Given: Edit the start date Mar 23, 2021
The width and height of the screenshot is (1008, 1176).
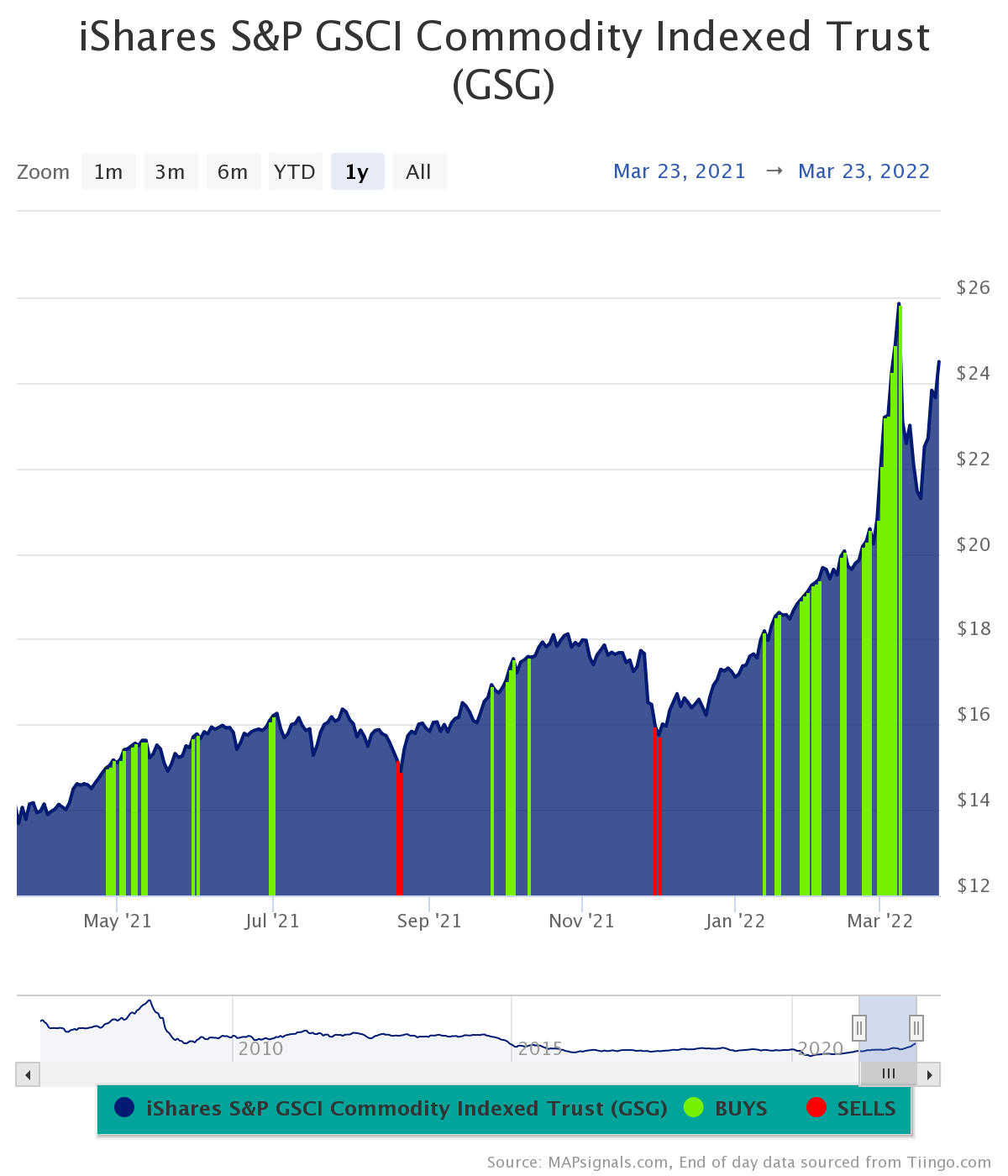Looking at the screenshot, I should [680, 171].
